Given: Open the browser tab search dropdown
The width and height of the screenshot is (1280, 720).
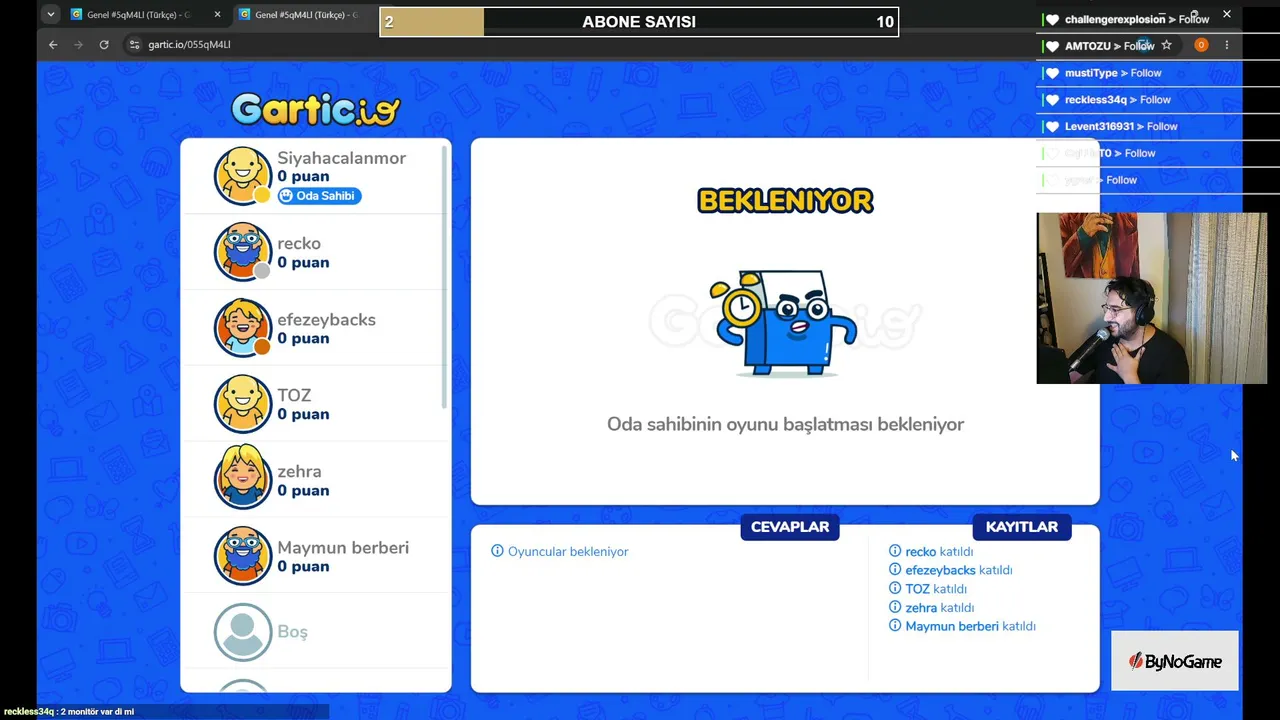Looking at the screenshot, I should 50,15.
